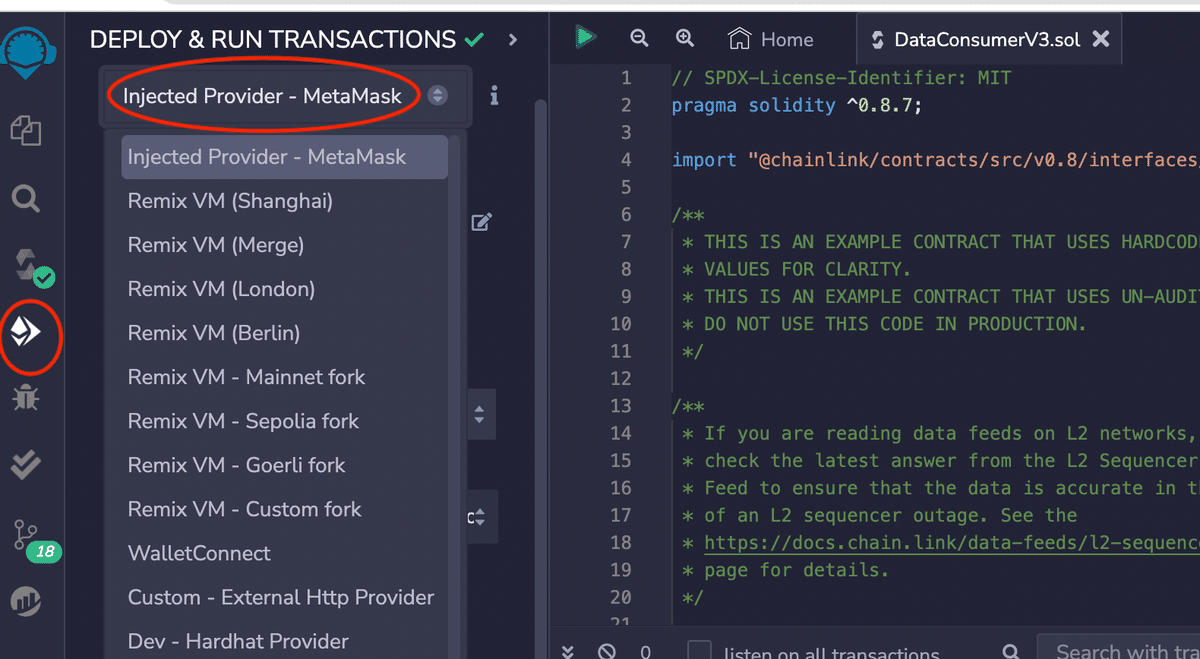
Task: Select Remix VM - Mainnet fork option
Action: 284,377
